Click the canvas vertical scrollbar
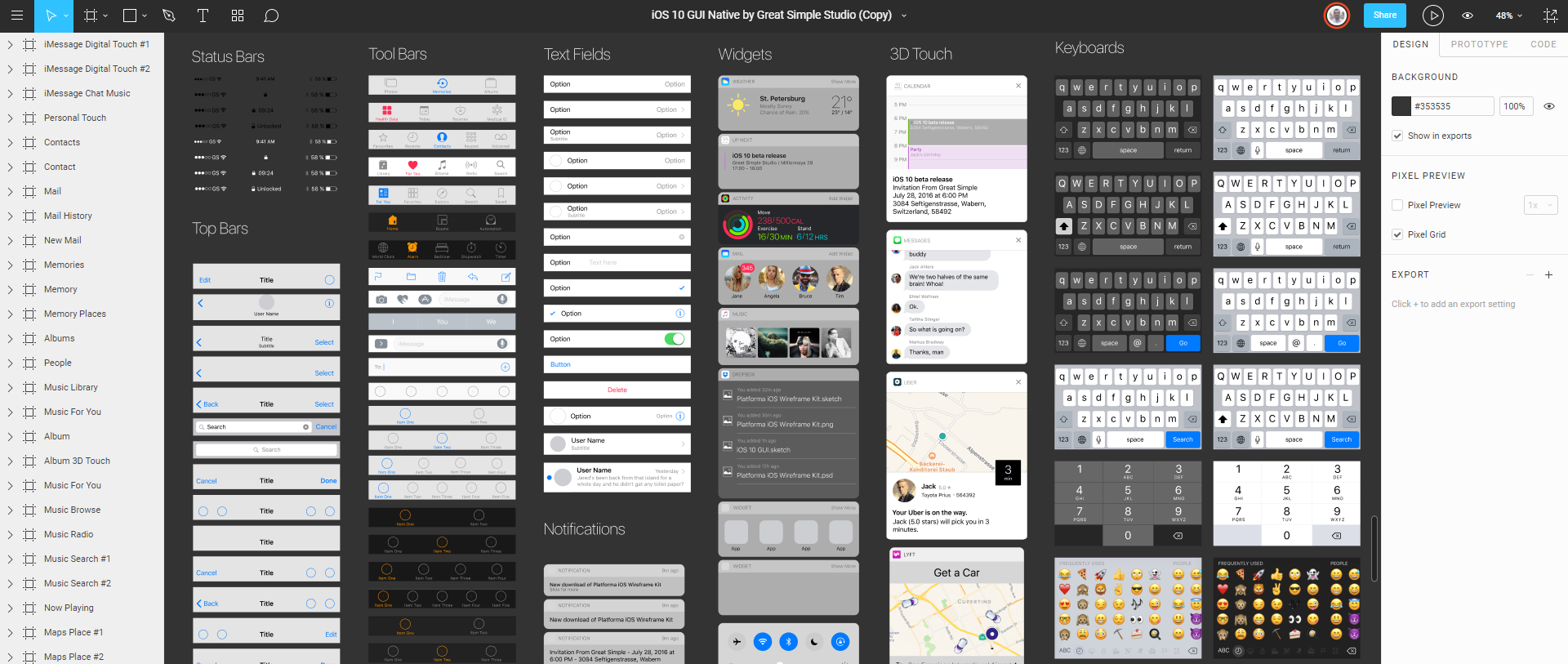This screenshot has width=1568, height=664. click(1374, 548)
